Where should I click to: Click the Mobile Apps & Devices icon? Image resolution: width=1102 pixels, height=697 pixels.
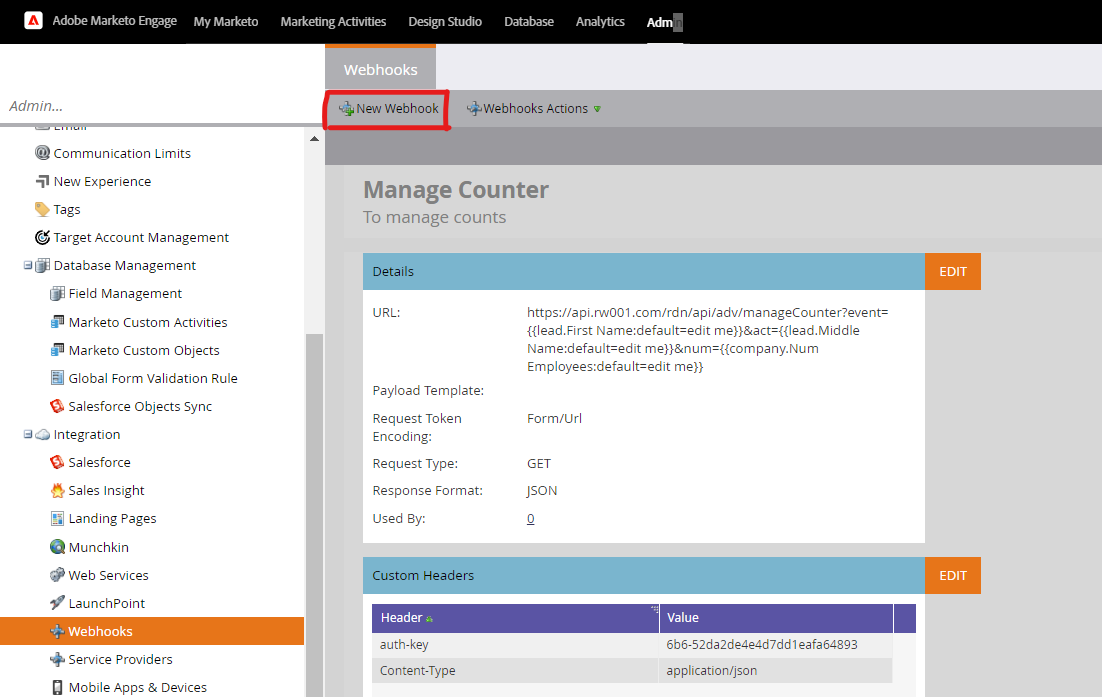coord(57,687)
